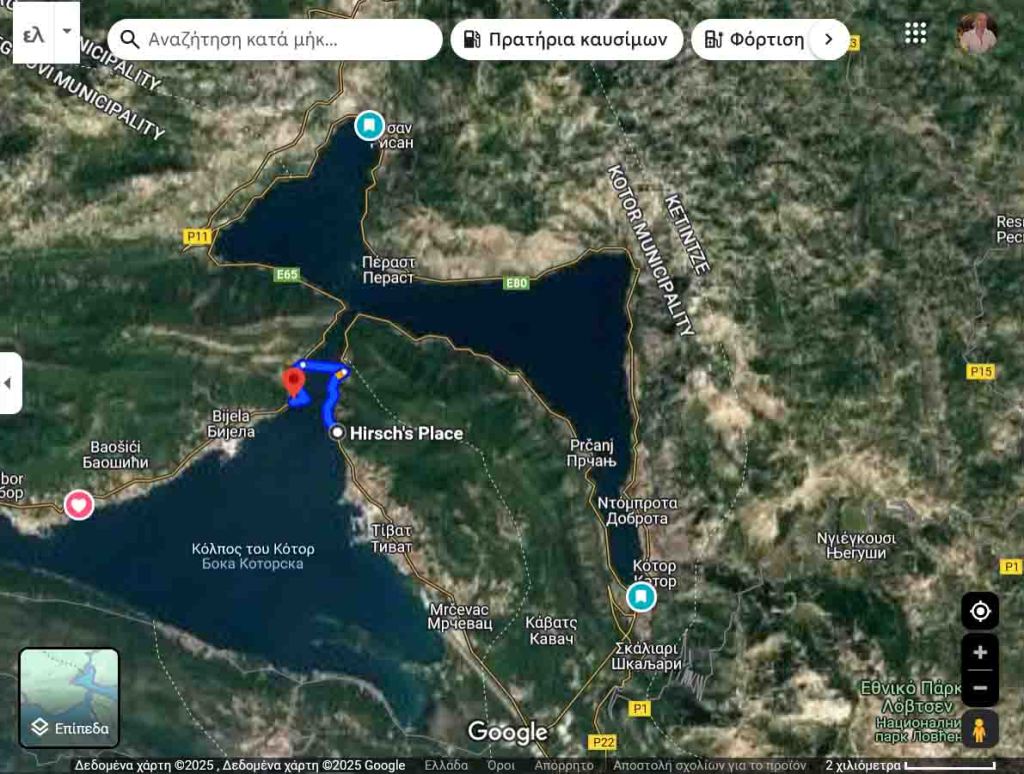Open the saved bookmark marker at Risan
Image resolution: width=1024 pixels, height=774 pixels.
click(369, 126)
